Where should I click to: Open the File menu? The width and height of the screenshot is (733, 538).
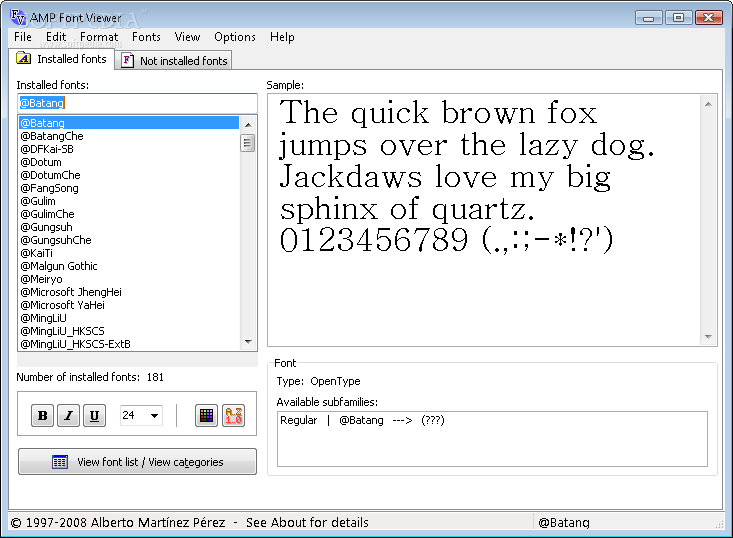point(23,37)
